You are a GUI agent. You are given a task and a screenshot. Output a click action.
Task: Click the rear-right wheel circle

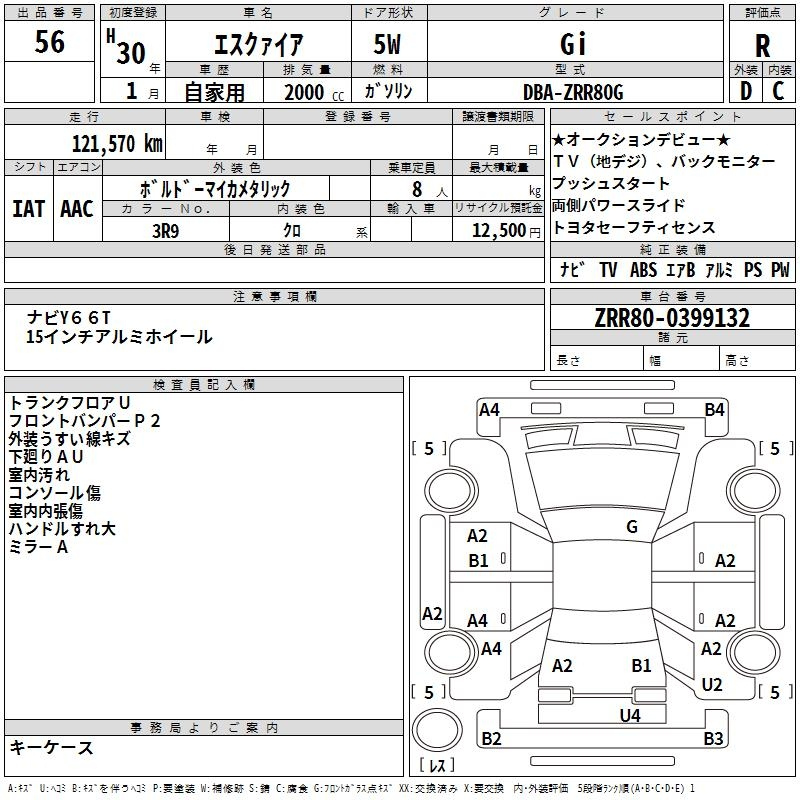tap(753, 651)
